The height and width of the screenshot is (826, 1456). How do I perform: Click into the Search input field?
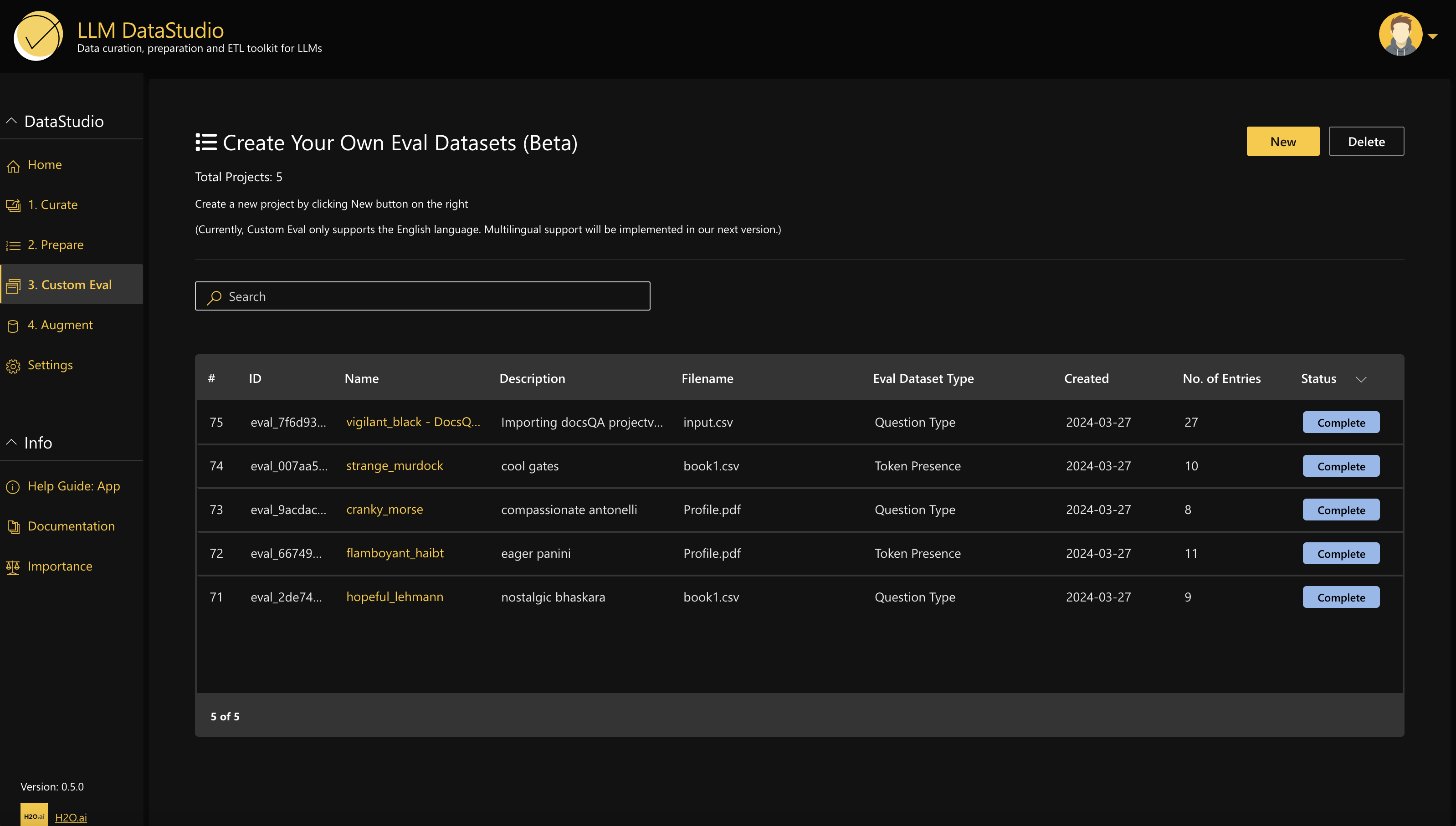(423, 296)
